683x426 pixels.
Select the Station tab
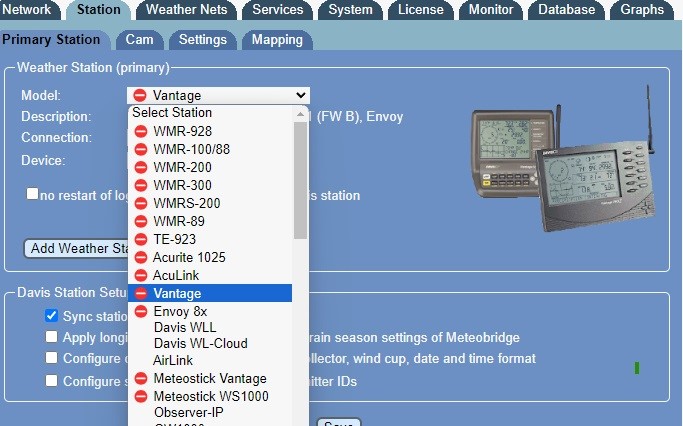pyautogui.click(x=98, y=10)
